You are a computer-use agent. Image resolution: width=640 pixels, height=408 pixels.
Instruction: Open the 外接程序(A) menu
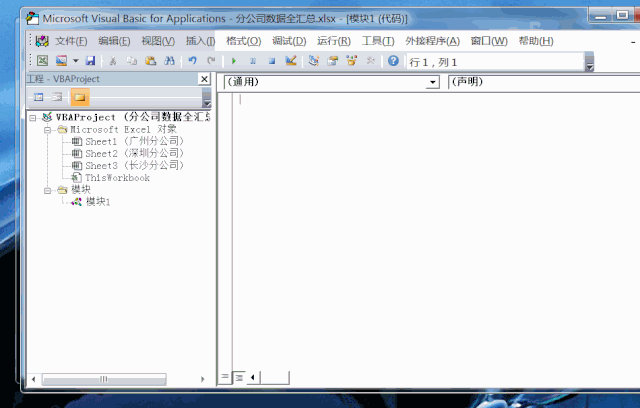[432, 41]
